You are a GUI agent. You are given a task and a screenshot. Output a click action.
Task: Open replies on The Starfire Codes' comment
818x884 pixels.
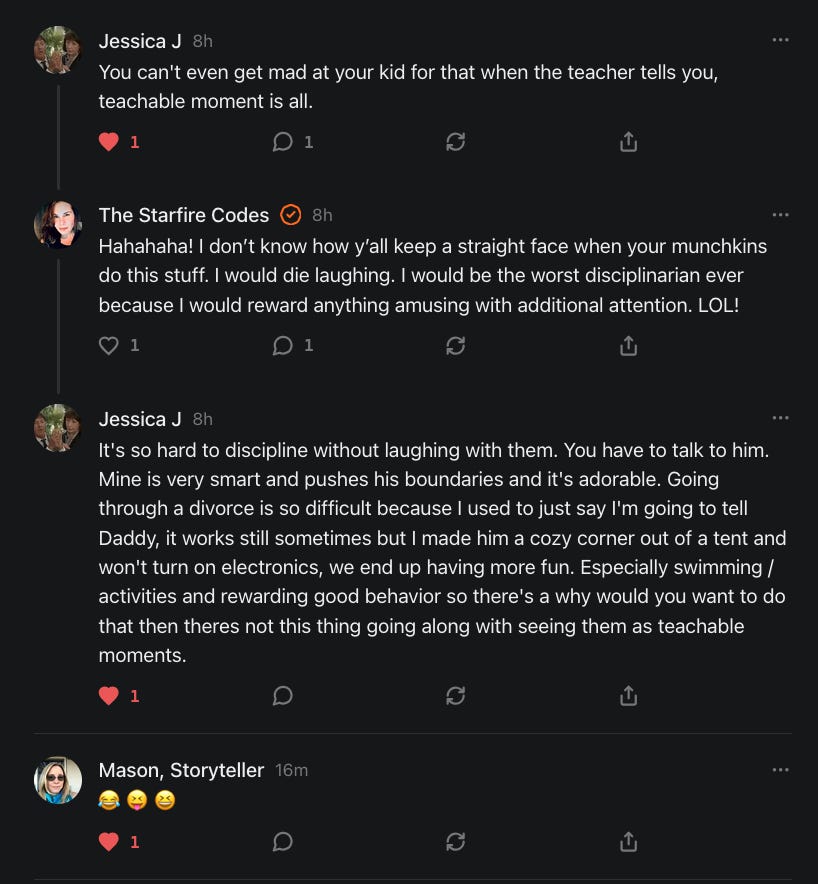click(x=283, y=345)
